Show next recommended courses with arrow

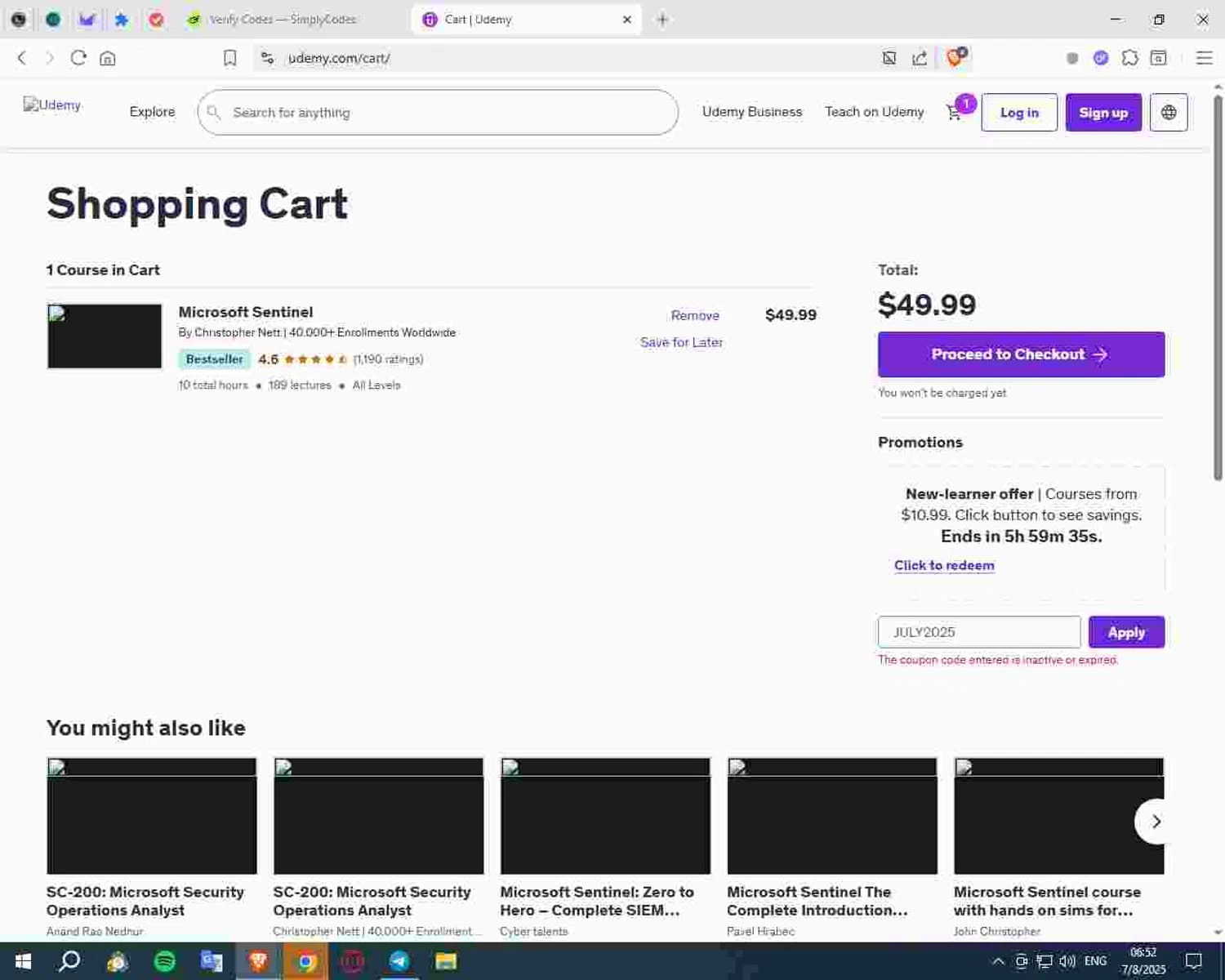click(x=1156, y=822)
